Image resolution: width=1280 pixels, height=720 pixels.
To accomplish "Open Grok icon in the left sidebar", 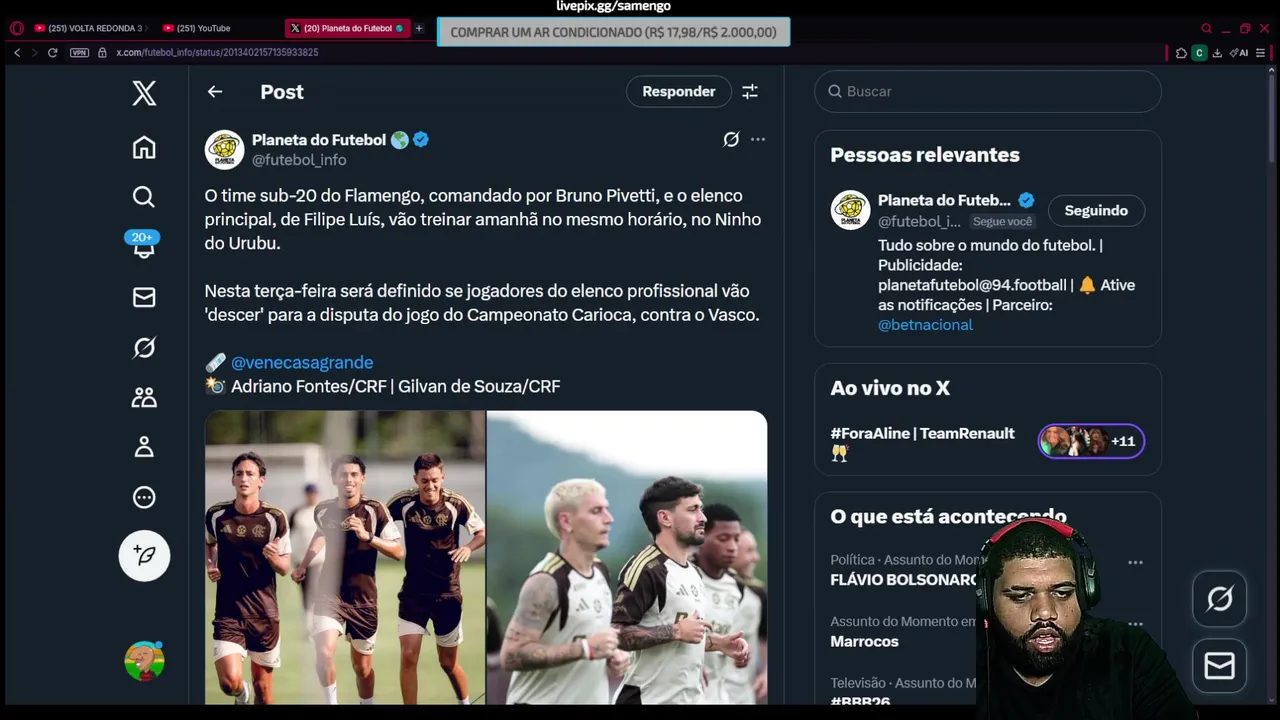I will coord(144,347).
